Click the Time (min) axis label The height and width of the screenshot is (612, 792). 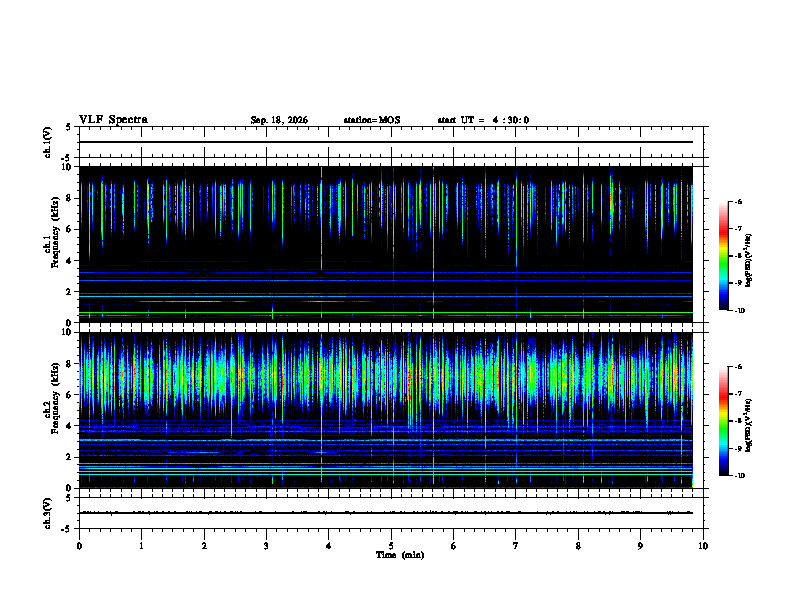pyautogui.click(x=400, y=555)
